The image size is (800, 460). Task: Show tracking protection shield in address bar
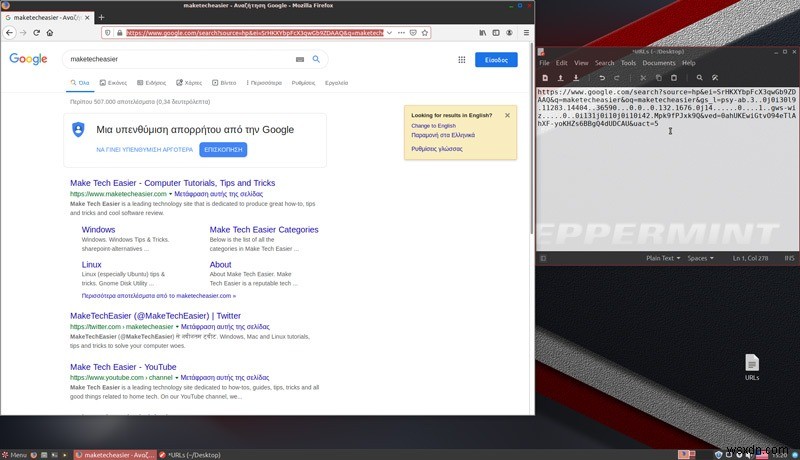(x=108, y=33)
